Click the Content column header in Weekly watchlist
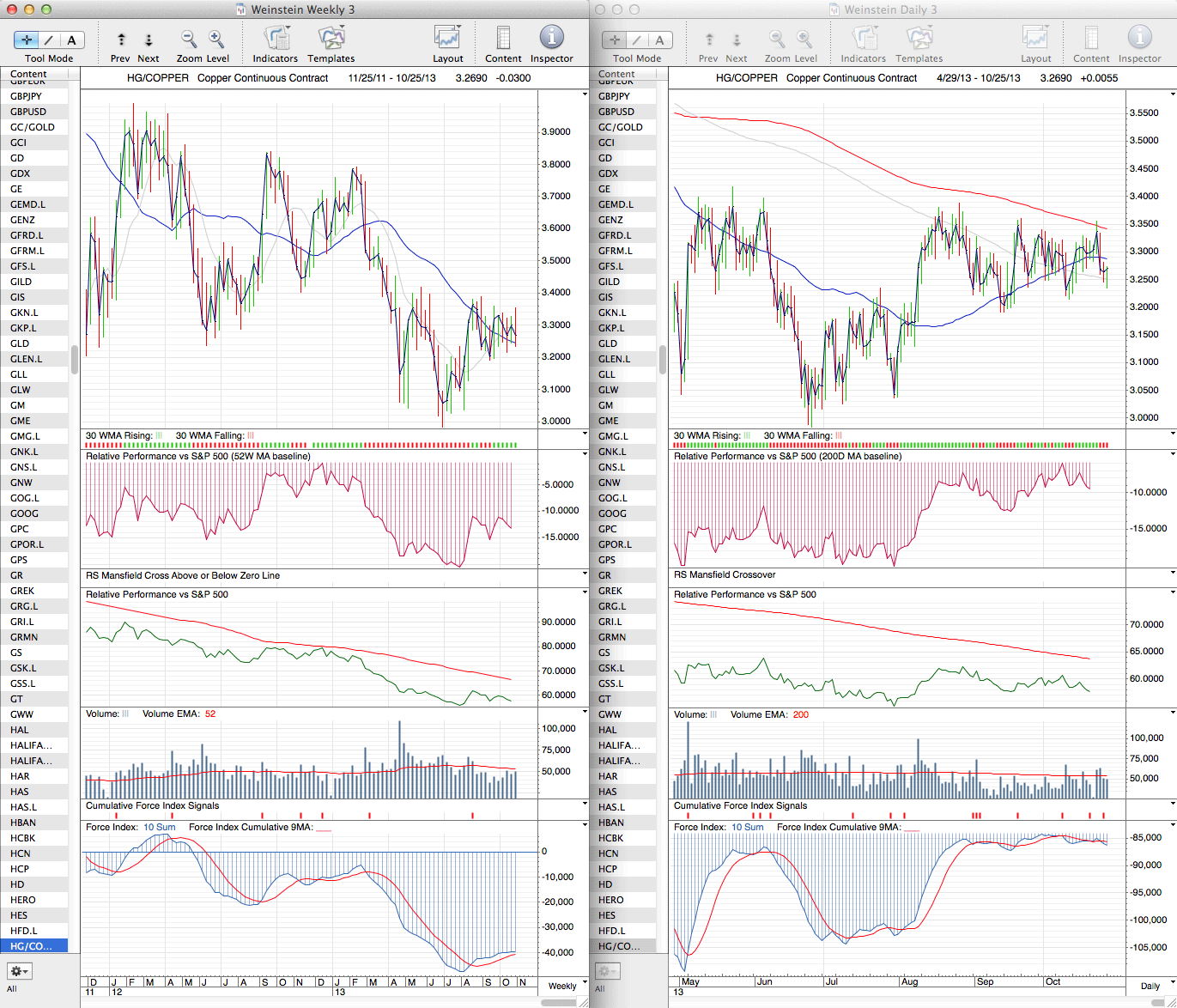The image size is (1177, 1008). [x=29, y=75]
